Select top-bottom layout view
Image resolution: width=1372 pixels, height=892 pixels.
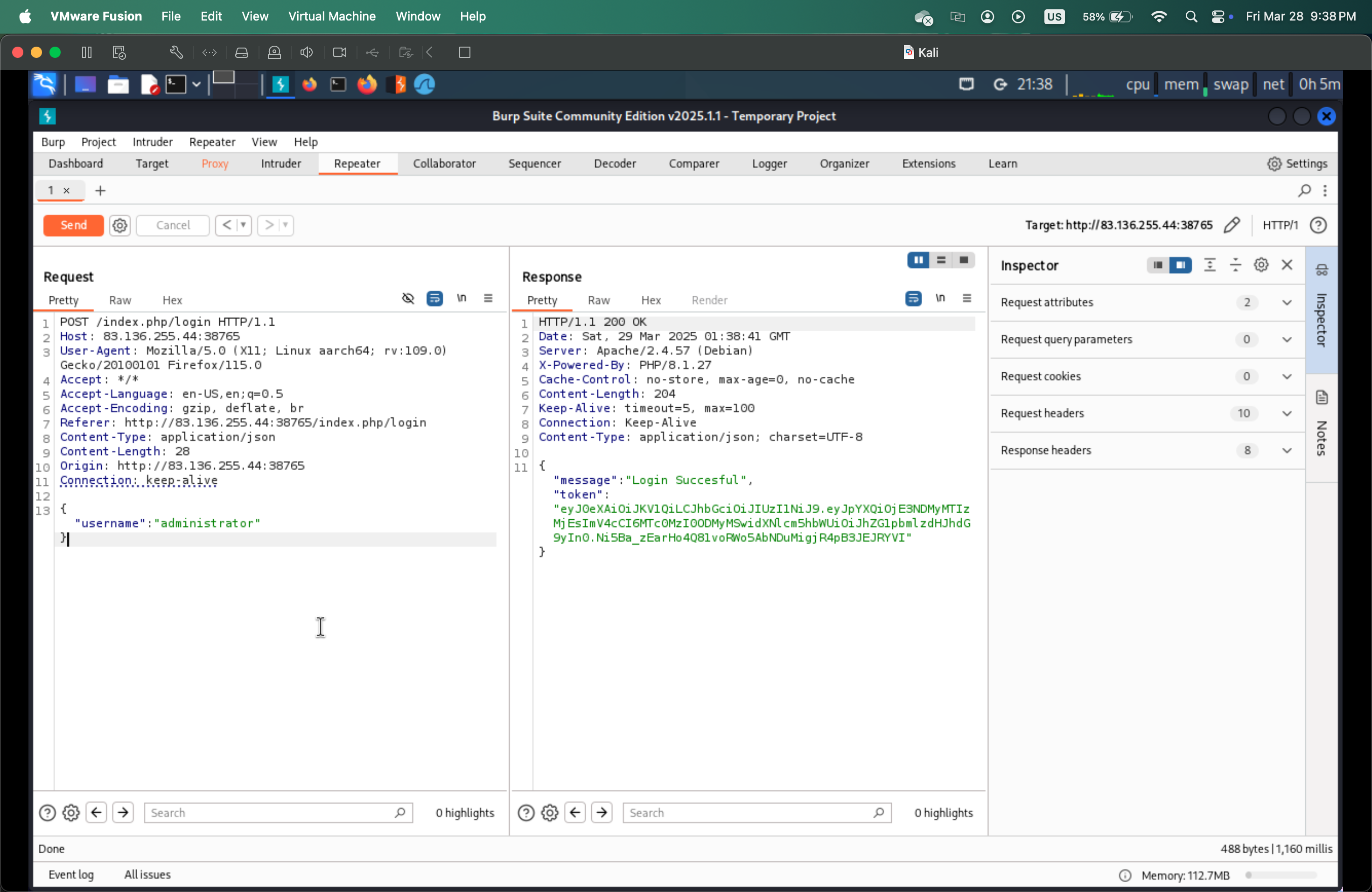coord(941,260)
